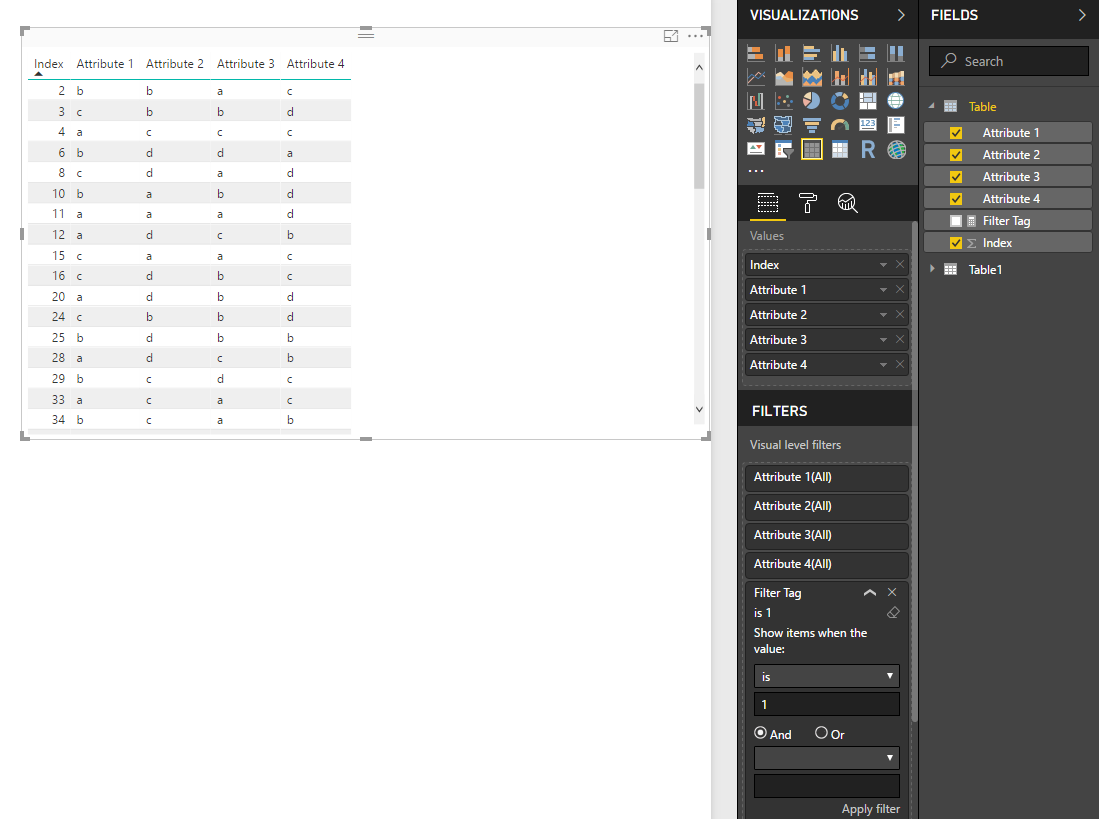Select the filled map visual
1099x819 pixels.
tap(756, 125)
